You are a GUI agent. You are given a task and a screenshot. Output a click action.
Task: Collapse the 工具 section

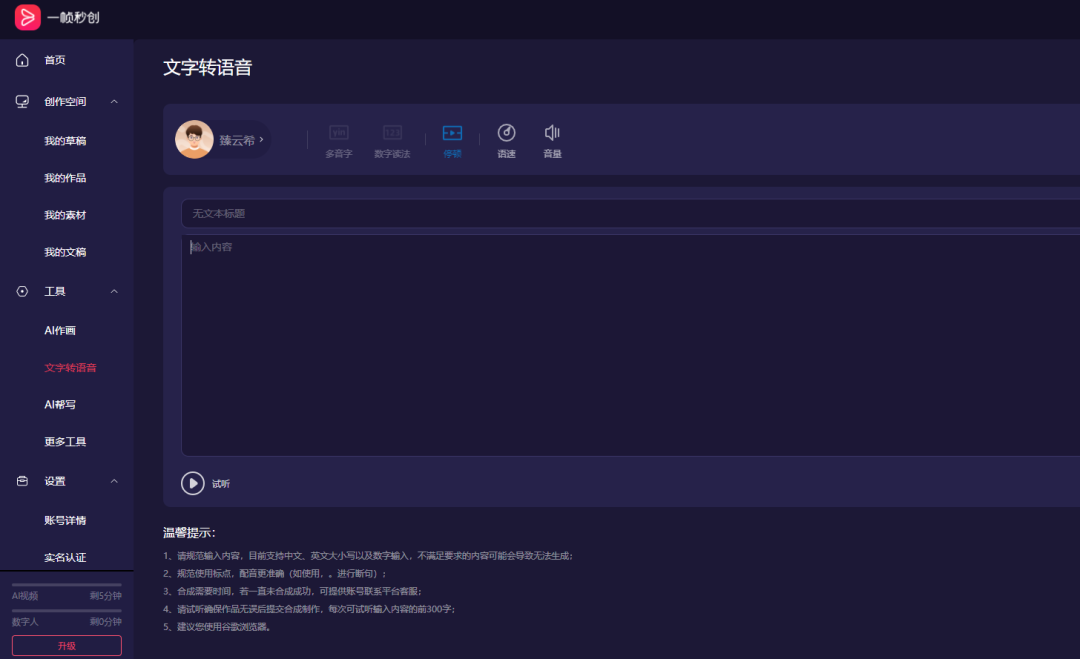point(115,291)
